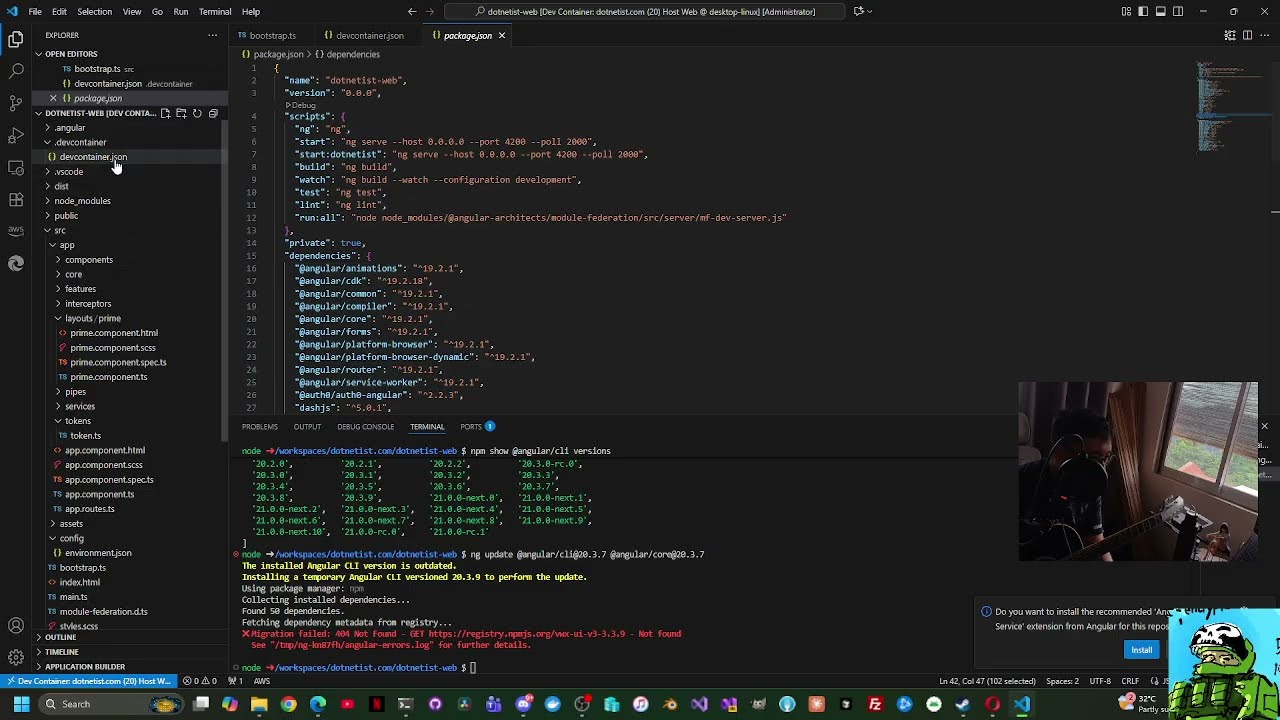Viewport: 1280px width, 720px height.
Task: Open the Source Control view
Action: (x=16, y=103)
